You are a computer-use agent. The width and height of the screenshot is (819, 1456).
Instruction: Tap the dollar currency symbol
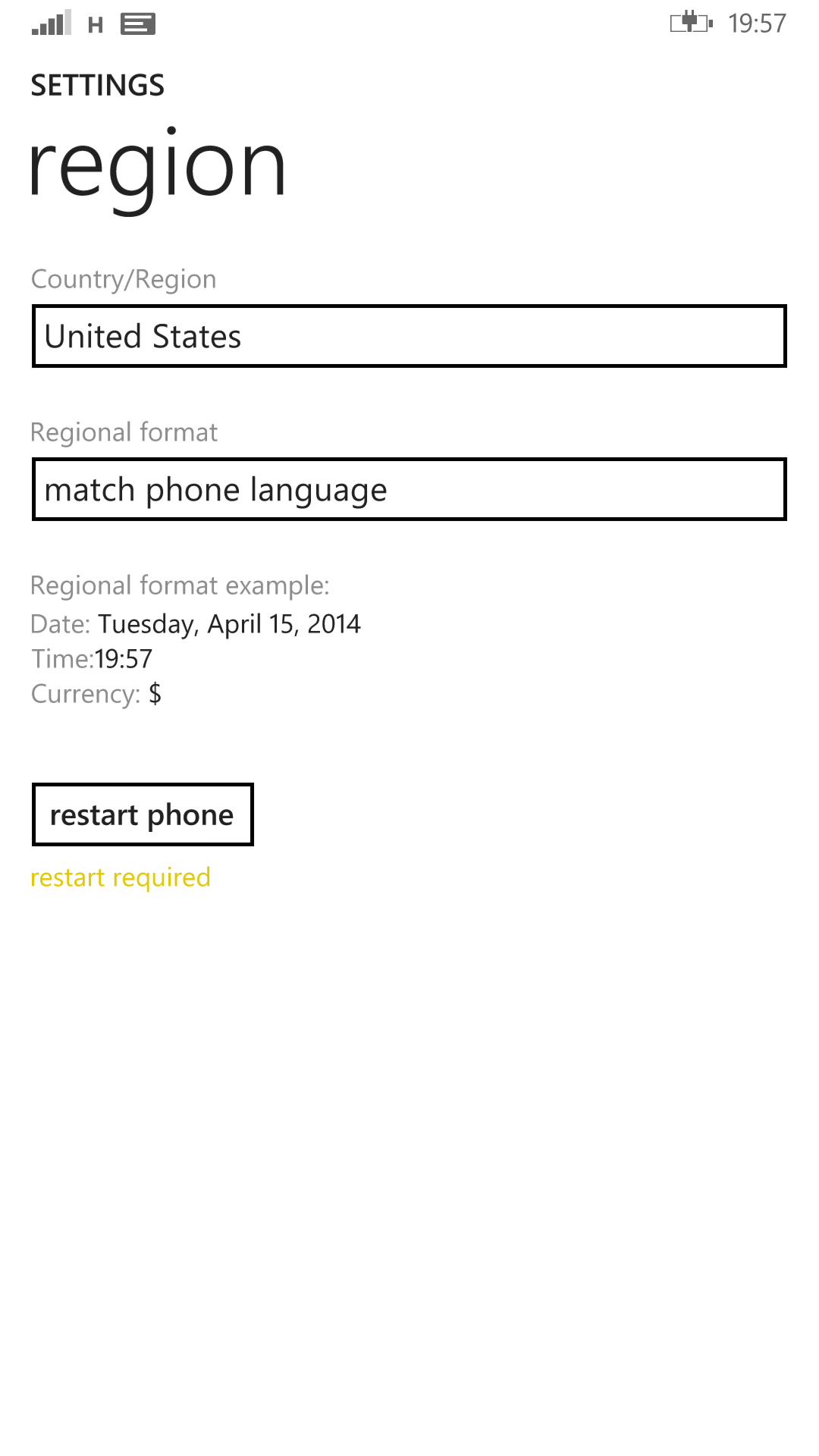(155, 694)
